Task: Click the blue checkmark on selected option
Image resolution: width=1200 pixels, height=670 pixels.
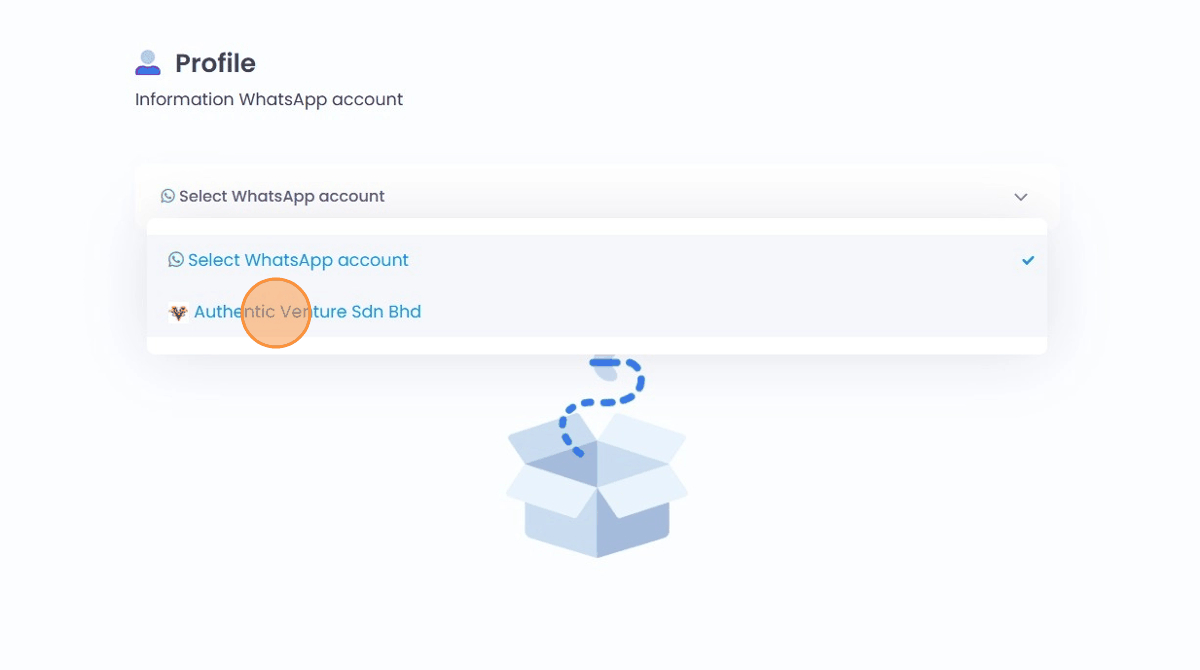Action: pyautogui.click(x=1028, y=260)
